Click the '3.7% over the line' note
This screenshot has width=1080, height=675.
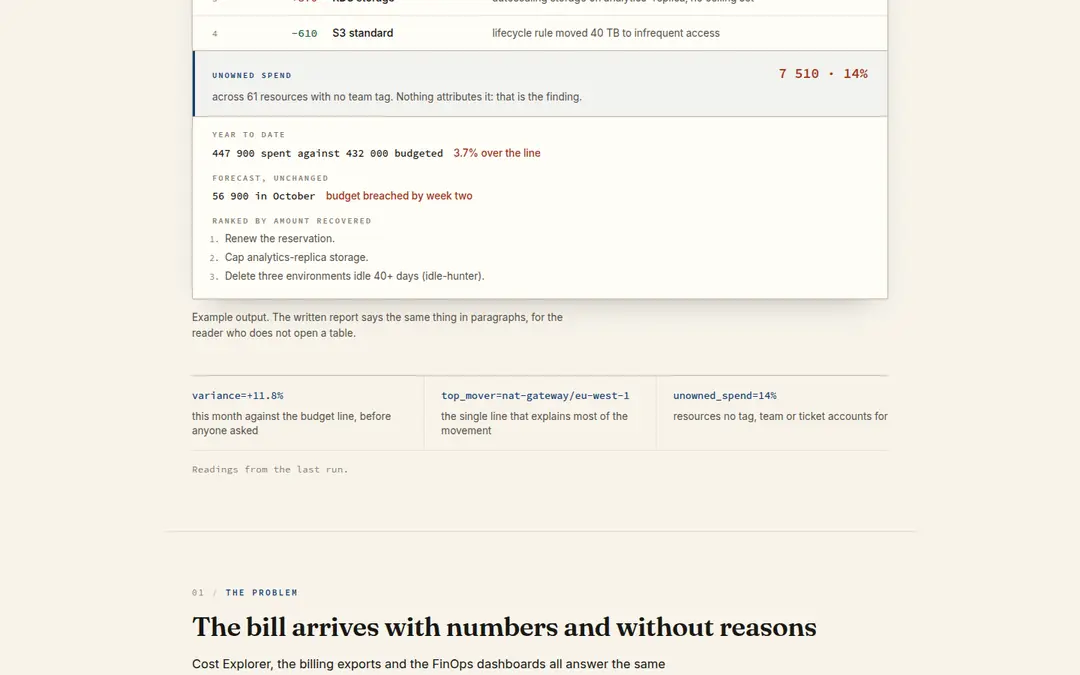pos(497,153)
